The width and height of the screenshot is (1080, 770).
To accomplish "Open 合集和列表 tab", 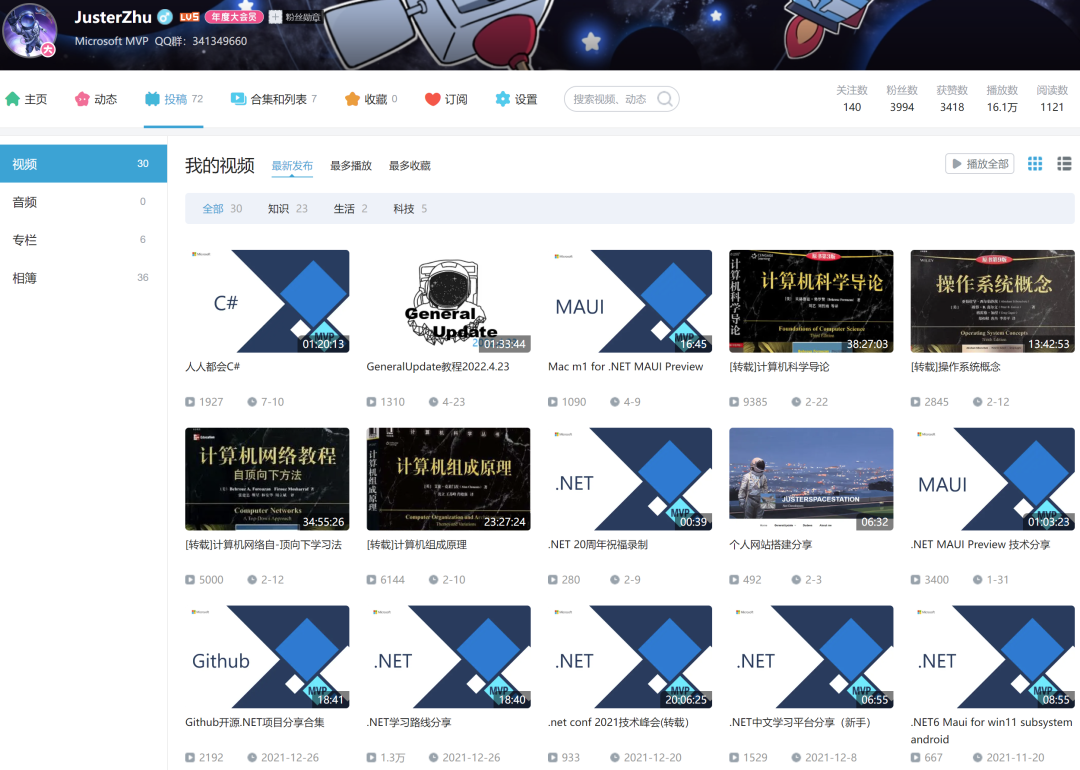I will pos(273,99).
